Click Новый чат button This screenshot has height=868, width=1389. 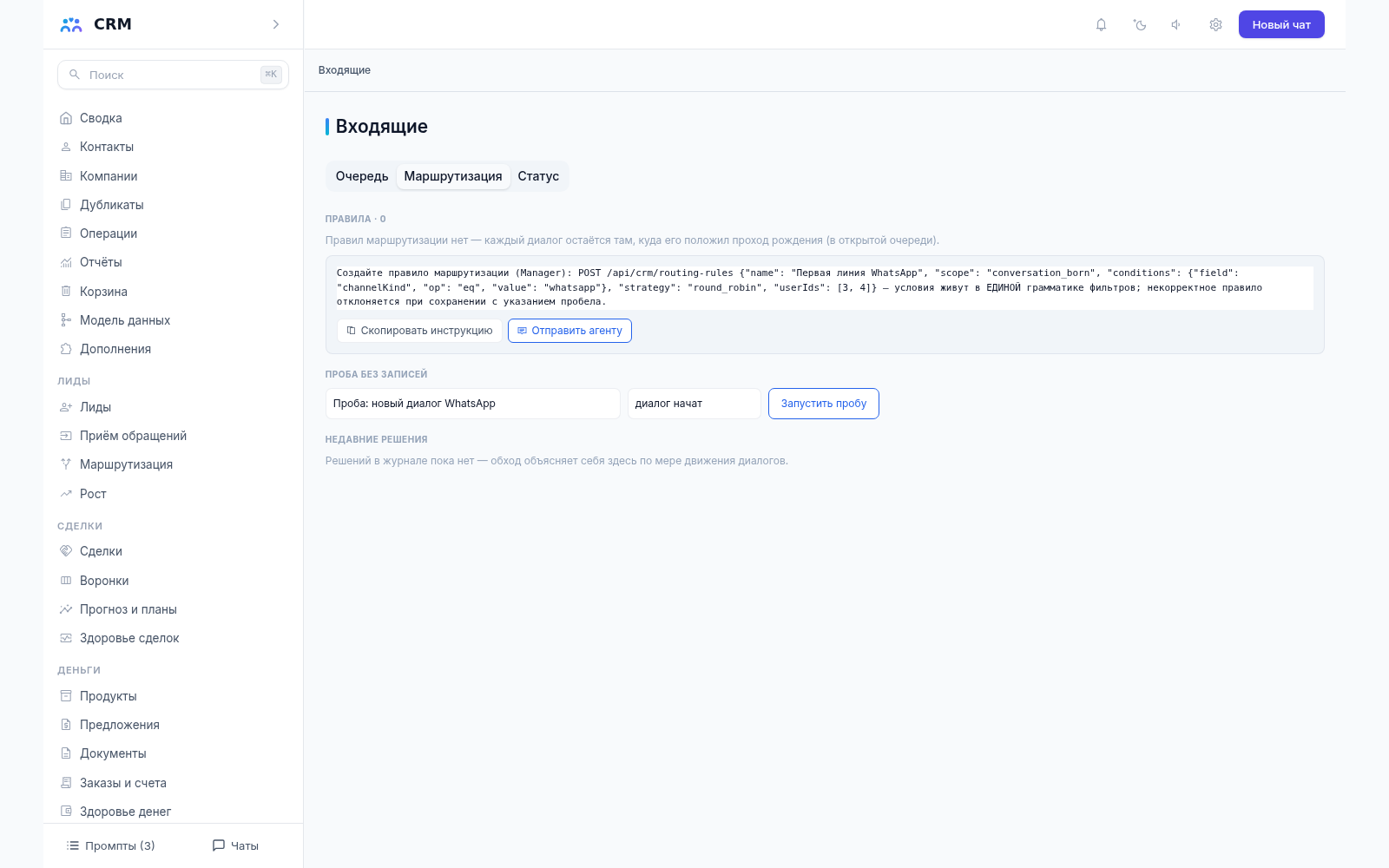[1281, 24]
